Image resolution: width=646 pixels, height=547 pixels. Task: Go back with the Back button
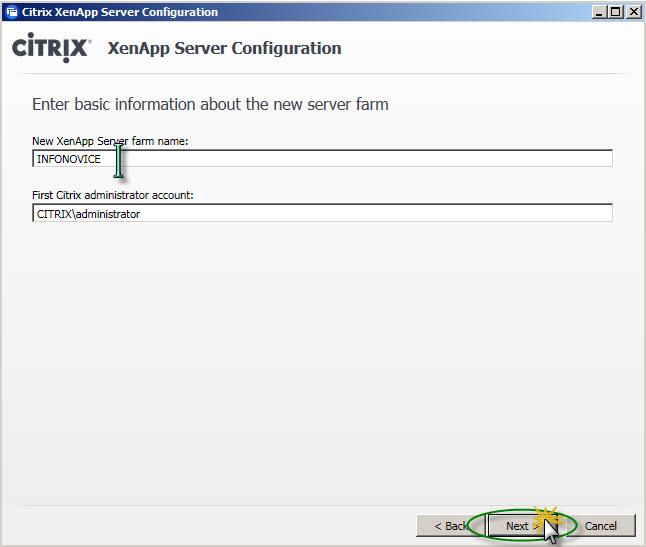tap(450, 526)
